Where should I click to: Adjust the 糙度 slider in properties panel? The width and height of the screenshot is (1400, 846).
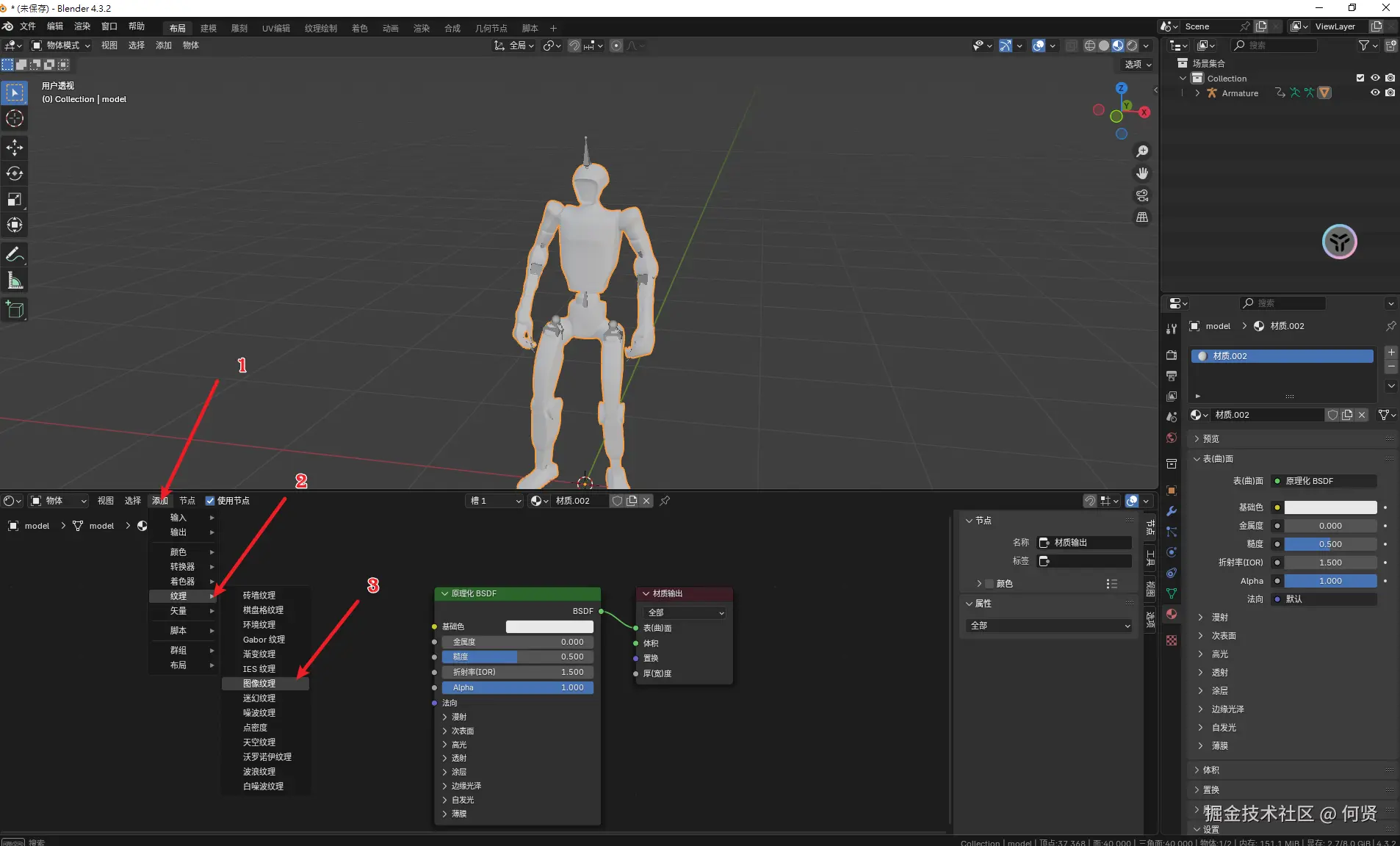tap(1329, 544)
